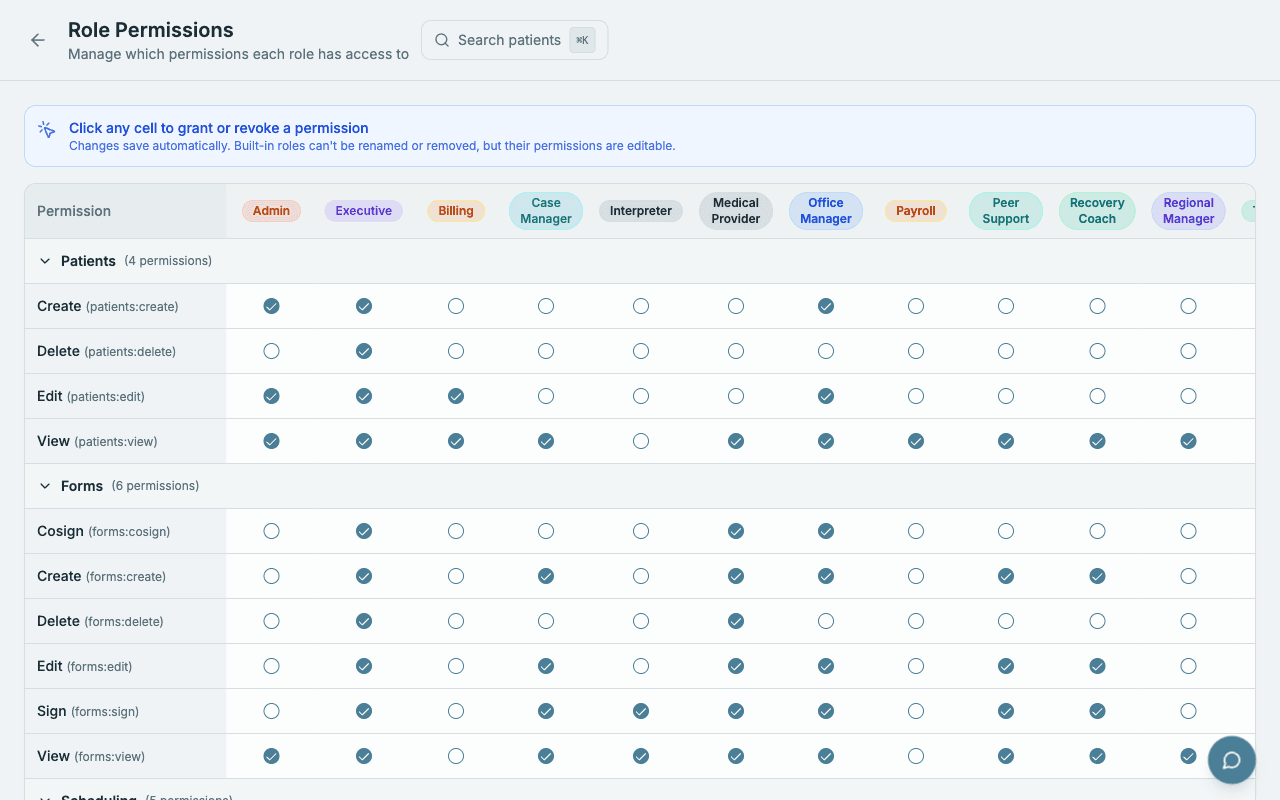Revoke patients:create for Office Manager

[x=826, y=306]
